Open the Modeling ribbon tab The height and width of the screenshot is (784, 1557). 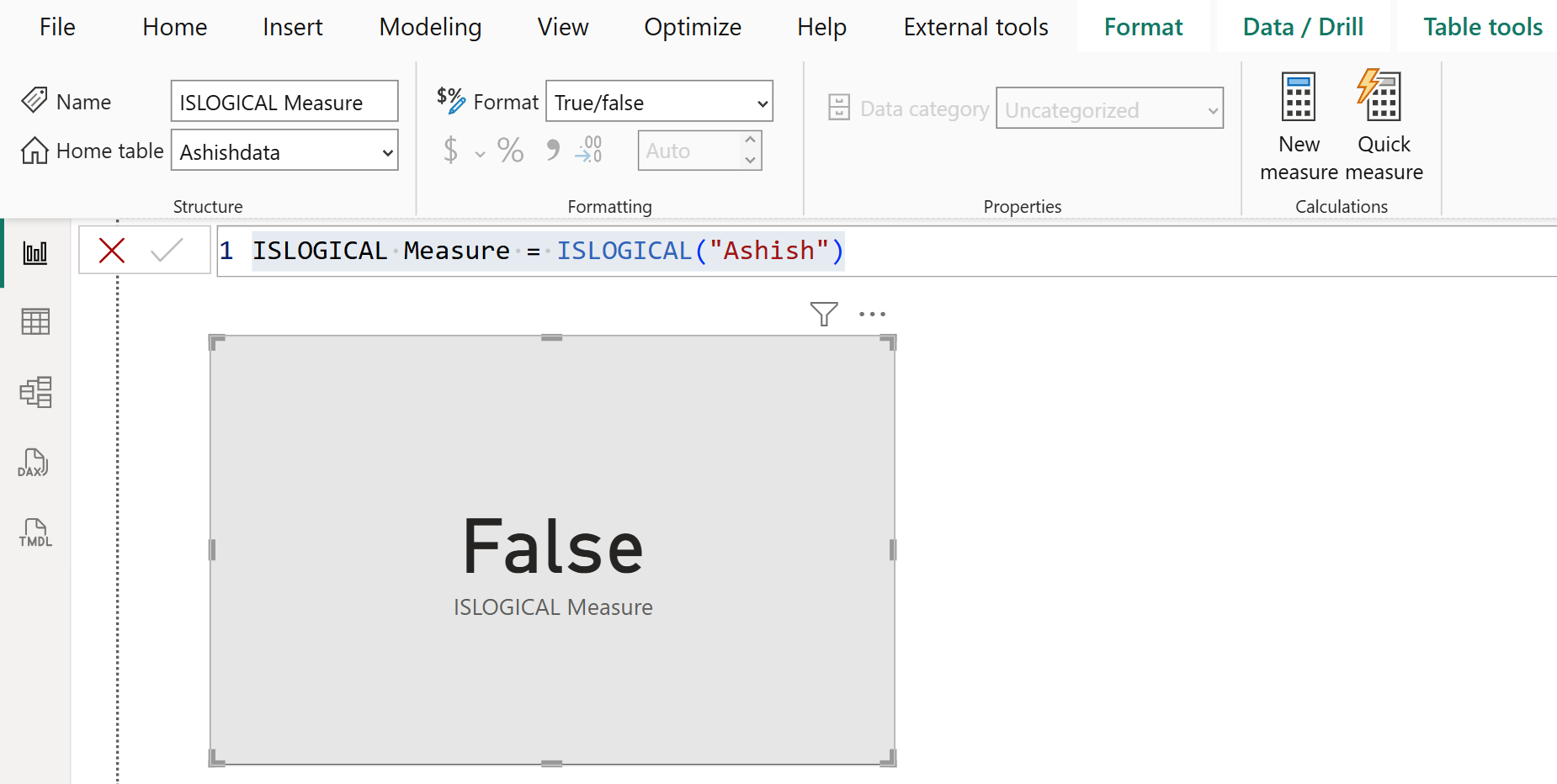click(x=430, y=26)
